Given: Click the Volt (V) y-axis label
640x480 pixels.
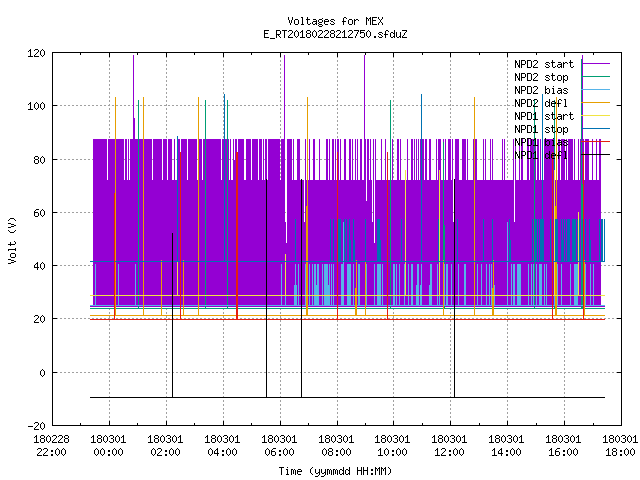Looking at the screenshot, I should [x=12, y=240].
